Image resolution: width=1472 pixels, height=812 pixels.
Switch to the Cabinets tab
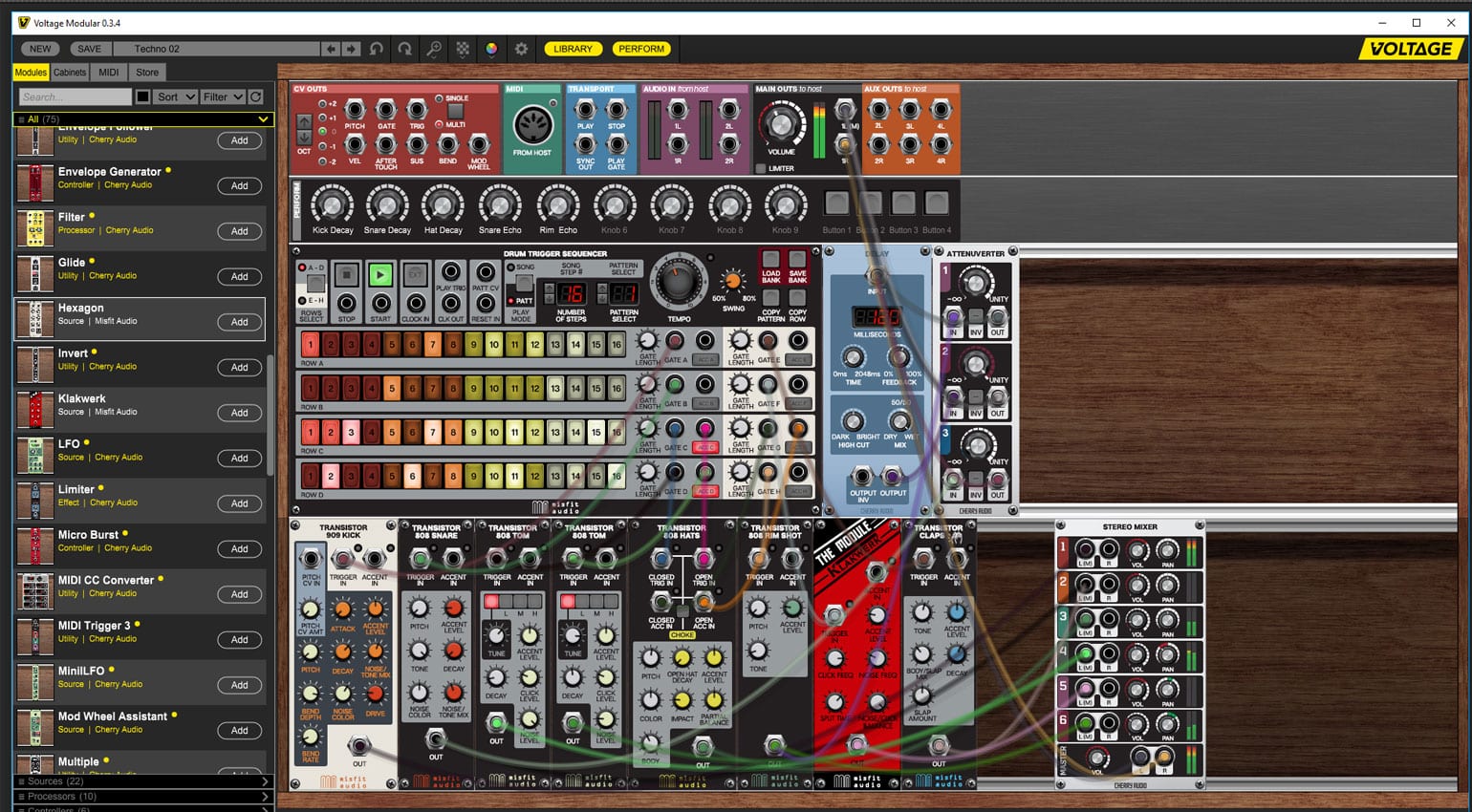point(70,72)
